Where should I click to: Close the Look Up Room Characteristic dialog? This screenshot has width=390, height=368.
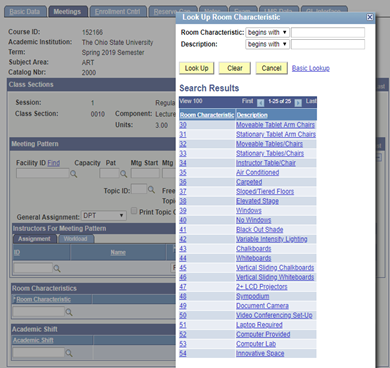click(x=370, y=17)
